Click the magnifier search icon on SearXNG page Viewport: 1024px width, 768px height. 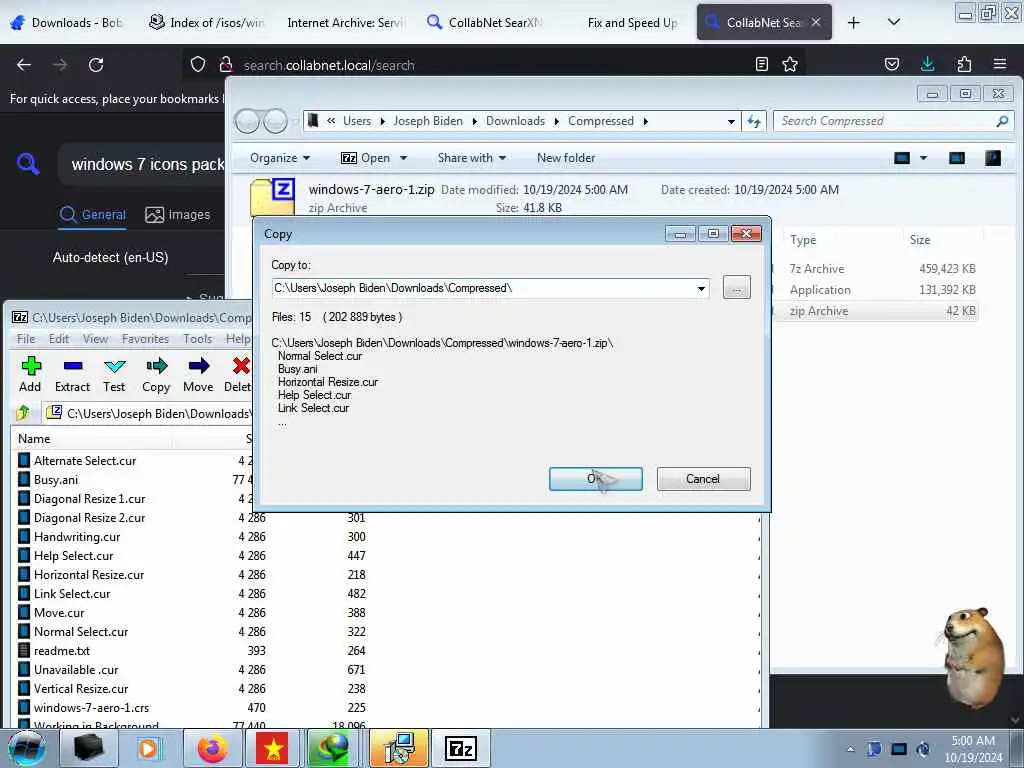28,163
